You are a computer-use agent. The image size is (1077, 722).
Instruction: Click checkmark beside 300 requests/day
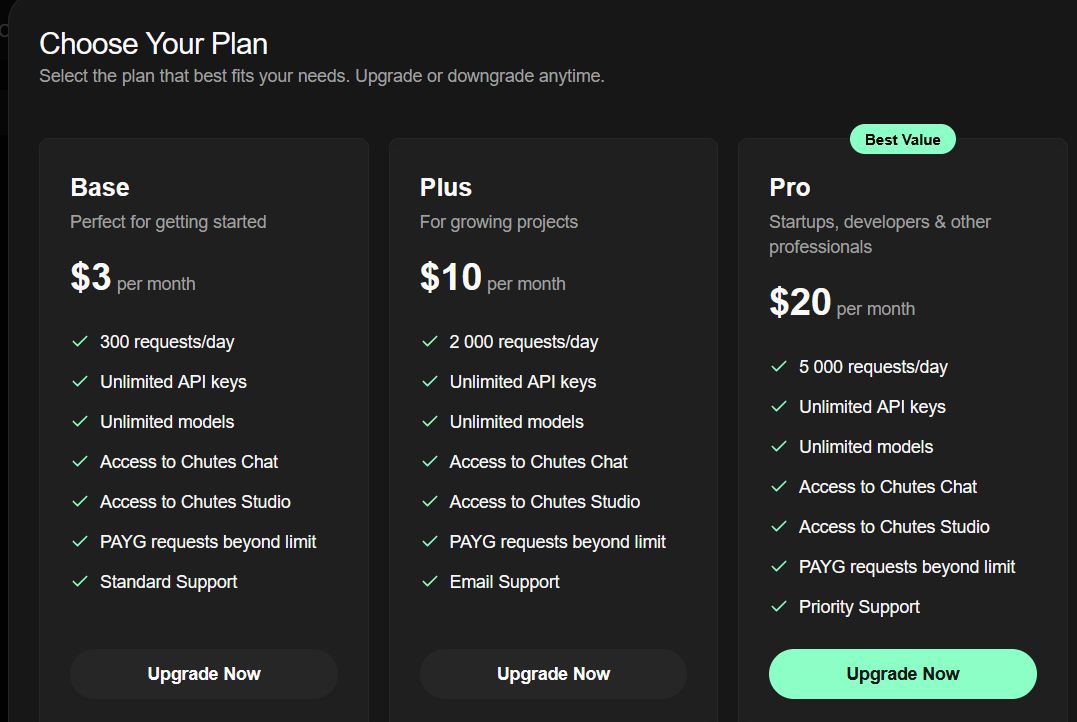(80, 342)
